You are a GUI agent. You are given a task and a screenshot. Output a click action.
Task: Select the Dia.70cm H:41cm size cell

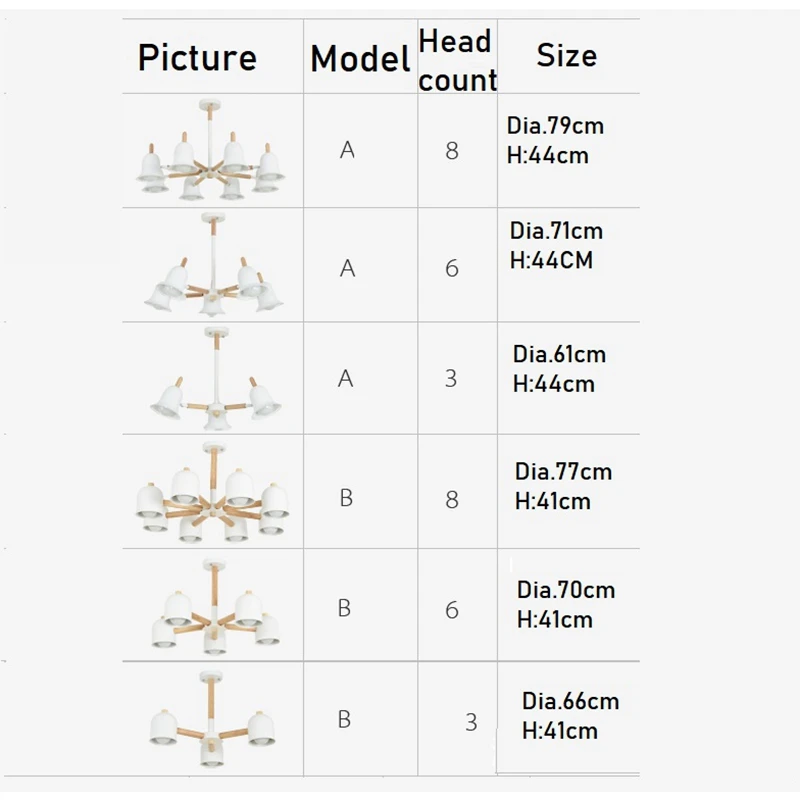(566, 605)
